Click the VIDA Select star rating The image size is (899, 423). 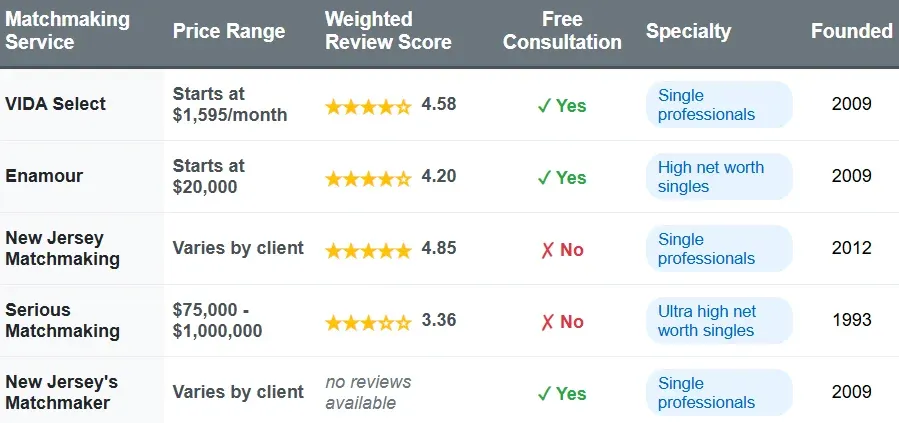(x=368, y=106)
